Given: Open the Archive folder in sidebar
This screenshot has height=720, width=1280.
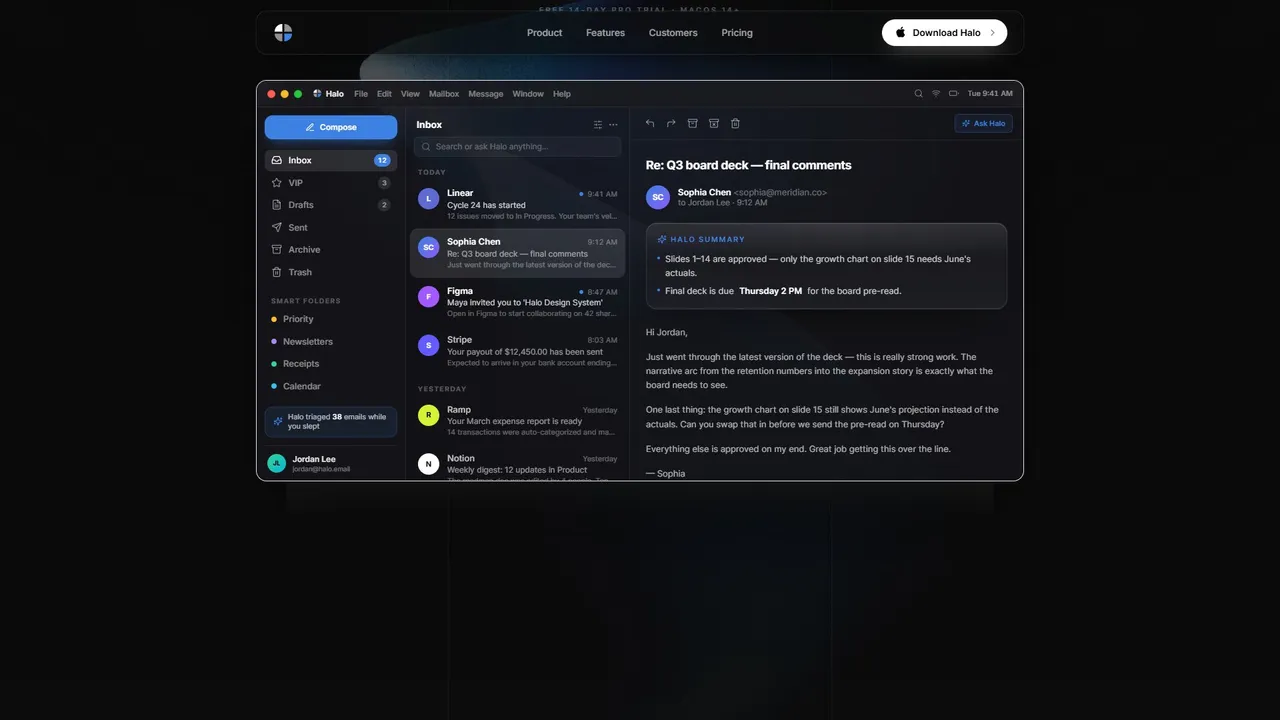Looking at the screenshot, I should pos(331,250).
